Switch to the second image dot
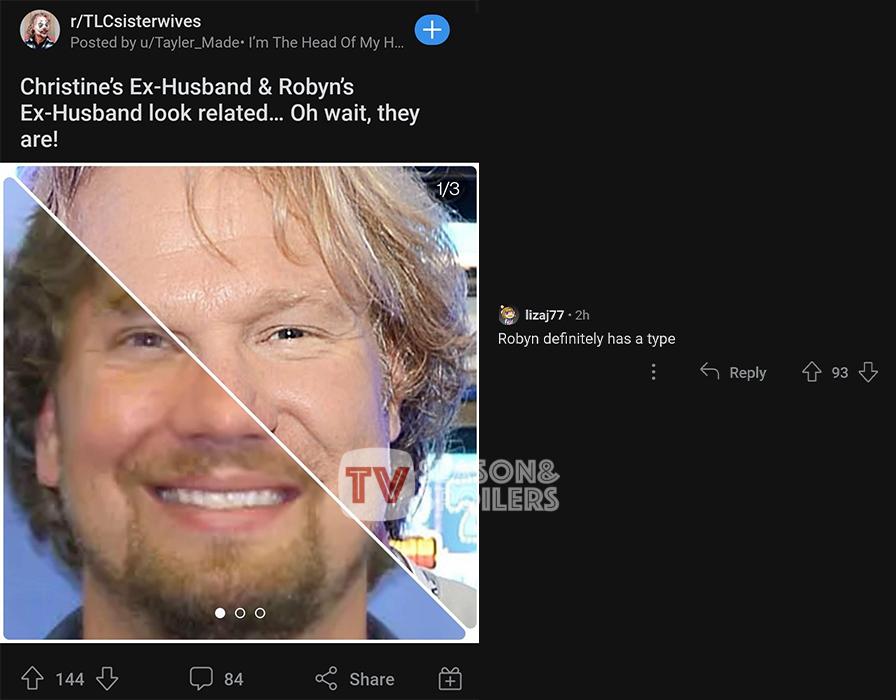 click(x=240, y=613)
